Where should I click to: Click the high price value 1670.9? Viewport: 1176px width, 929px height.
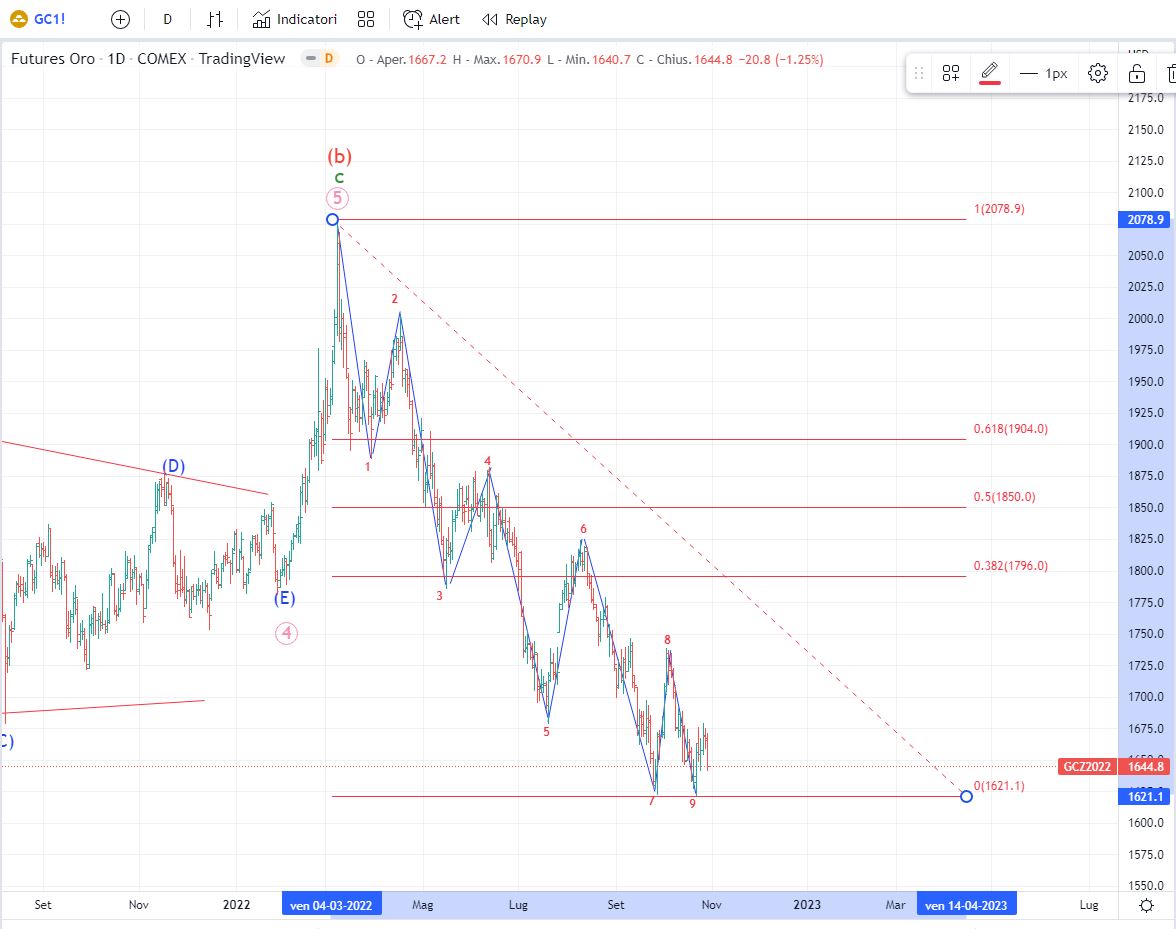521,59
